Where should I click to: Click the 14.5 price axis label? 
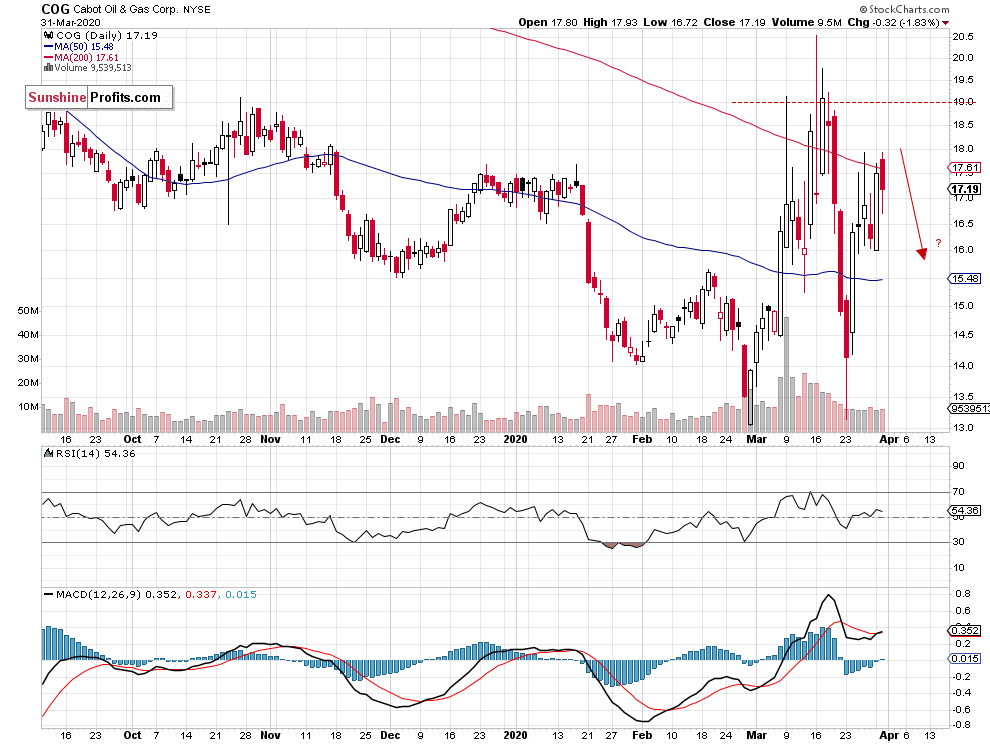pos(963,334)
